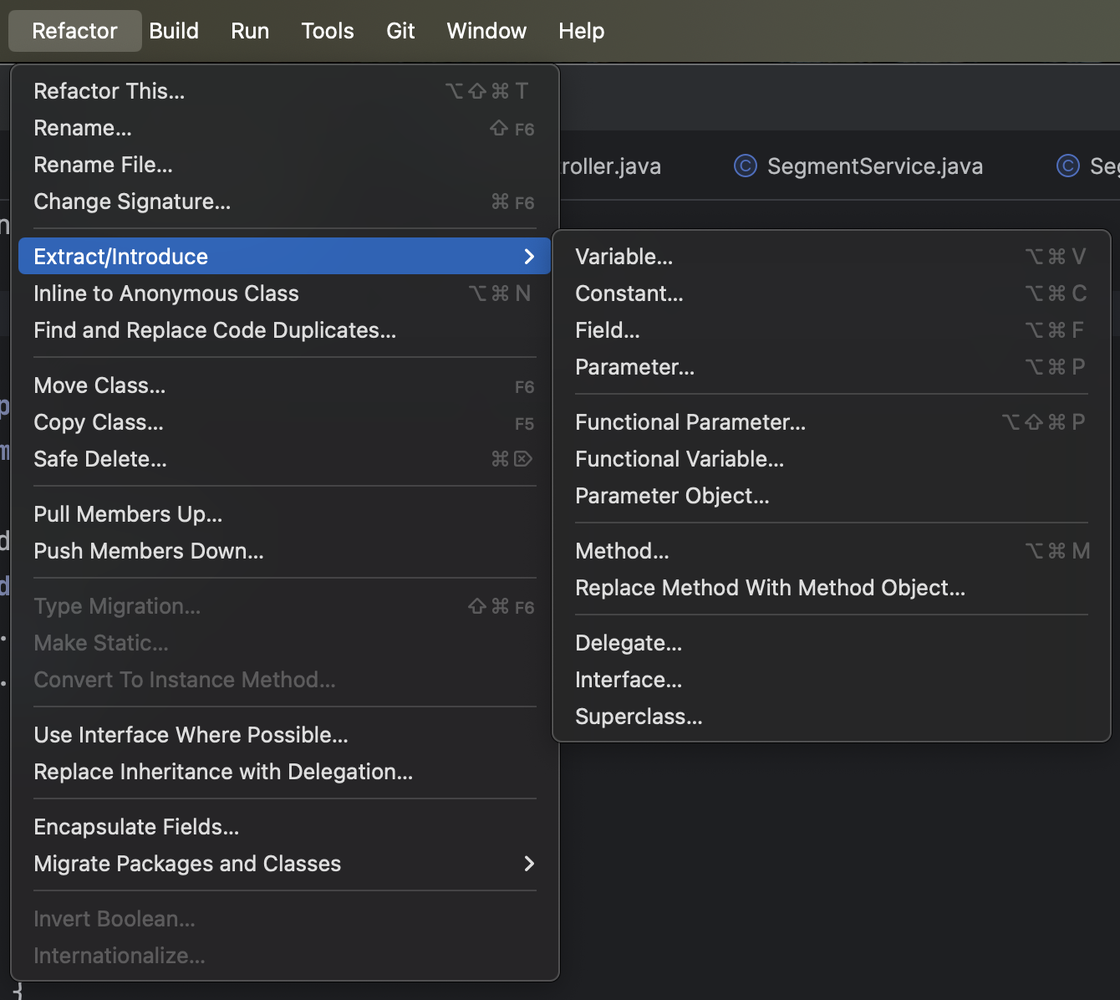The image size is (1120, 1000).
Task: Open the Help menu
Action: click(581, 31)
